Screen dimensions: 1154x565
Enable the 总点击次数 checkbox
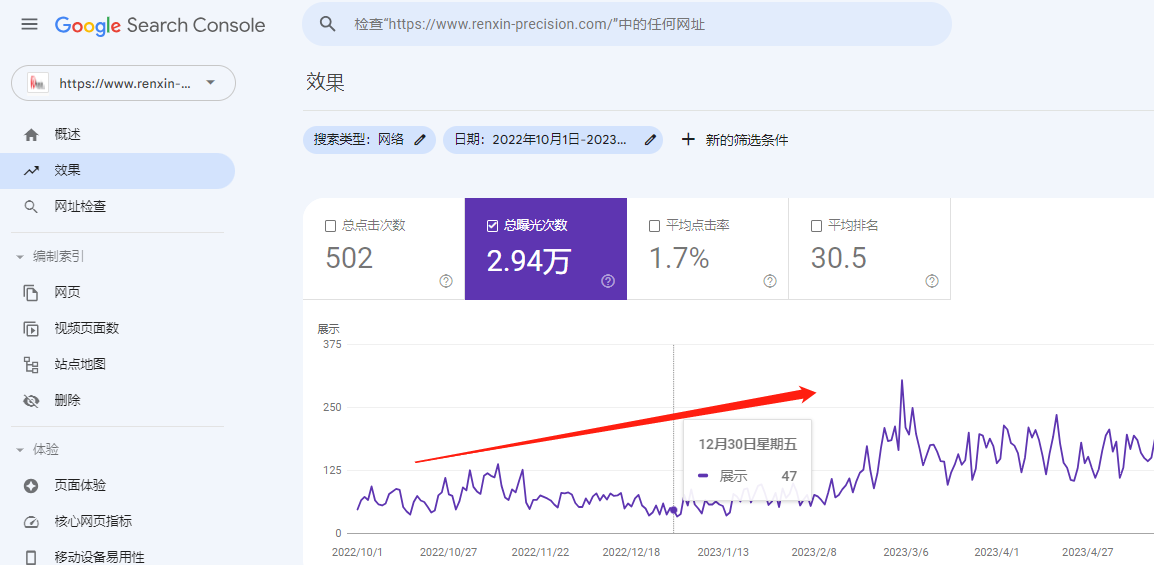pyautogui.click(x=330, y=226)
